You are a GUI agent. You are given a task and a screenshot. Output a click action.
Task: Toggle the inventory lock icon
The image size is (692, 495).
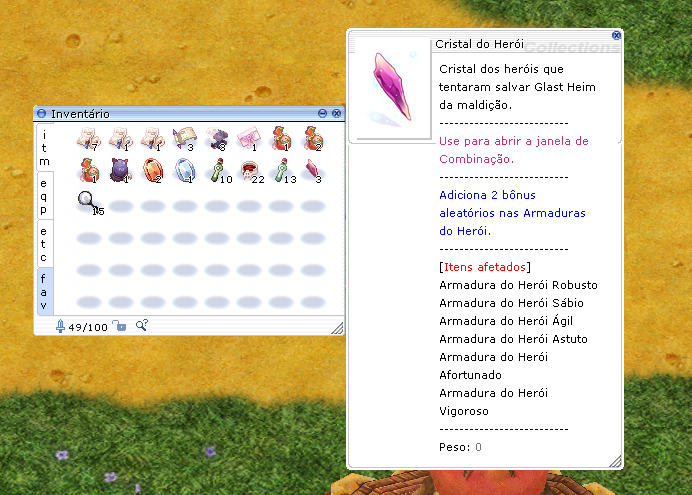119,326
